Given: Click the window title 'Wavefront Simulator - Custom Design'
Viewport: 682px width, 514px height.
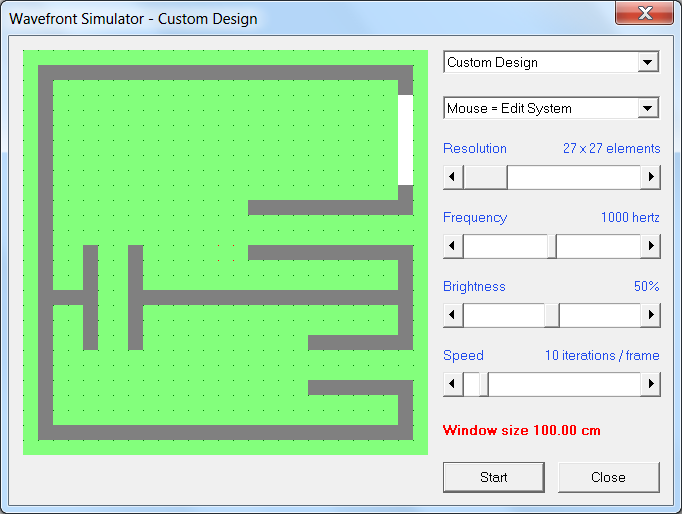Looking at the screenshot, I should pyautogui.click(x=133, y=19).
